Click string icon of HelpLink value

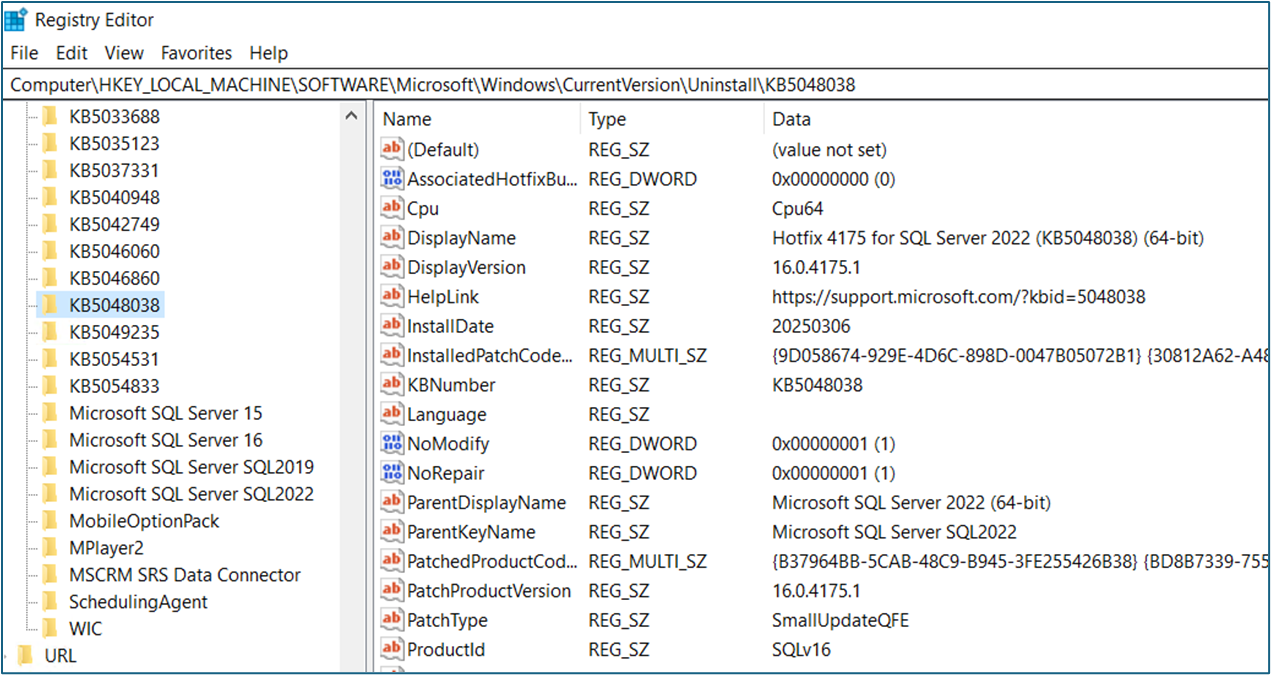pyautogui.click(x=392, y=297)
